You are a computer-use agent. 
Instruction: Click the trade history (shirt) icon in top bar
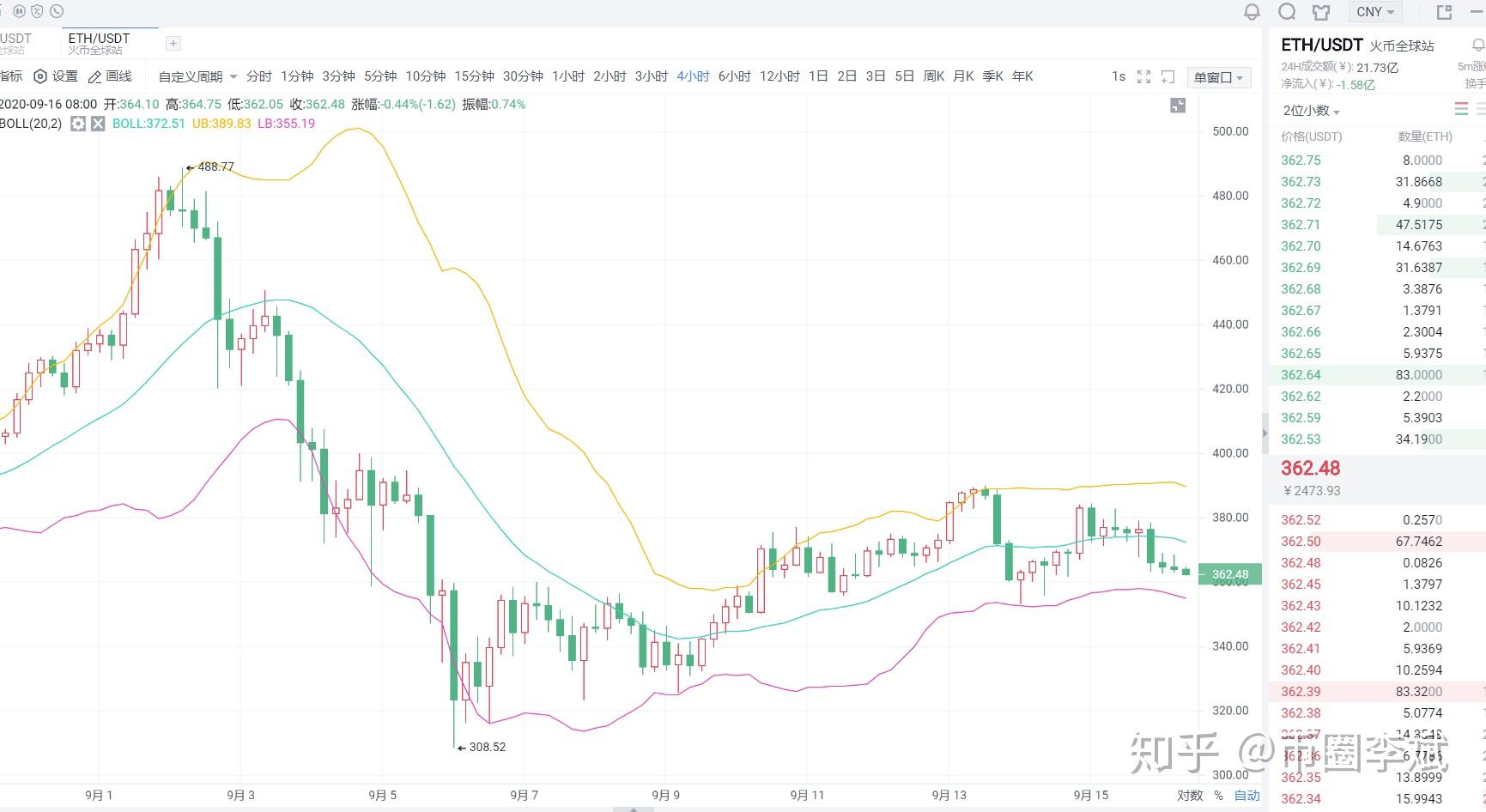(x=1321, y=11)
